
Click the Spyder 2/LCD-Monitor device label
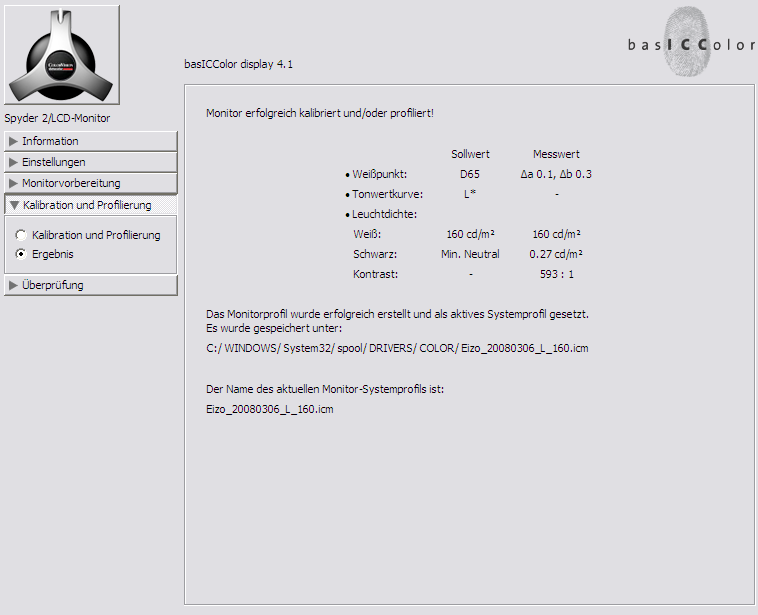pos(57,118)
